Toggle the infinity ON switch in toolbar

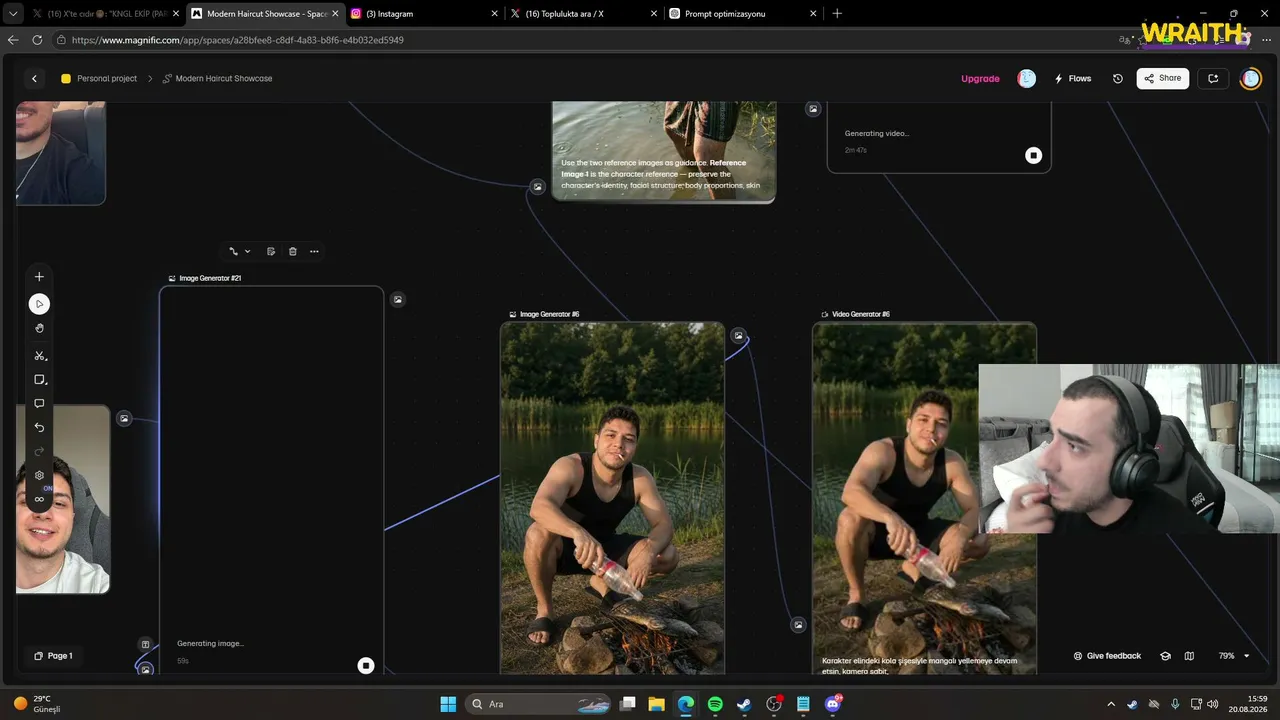pyautogui.click(x=40, y=499)
